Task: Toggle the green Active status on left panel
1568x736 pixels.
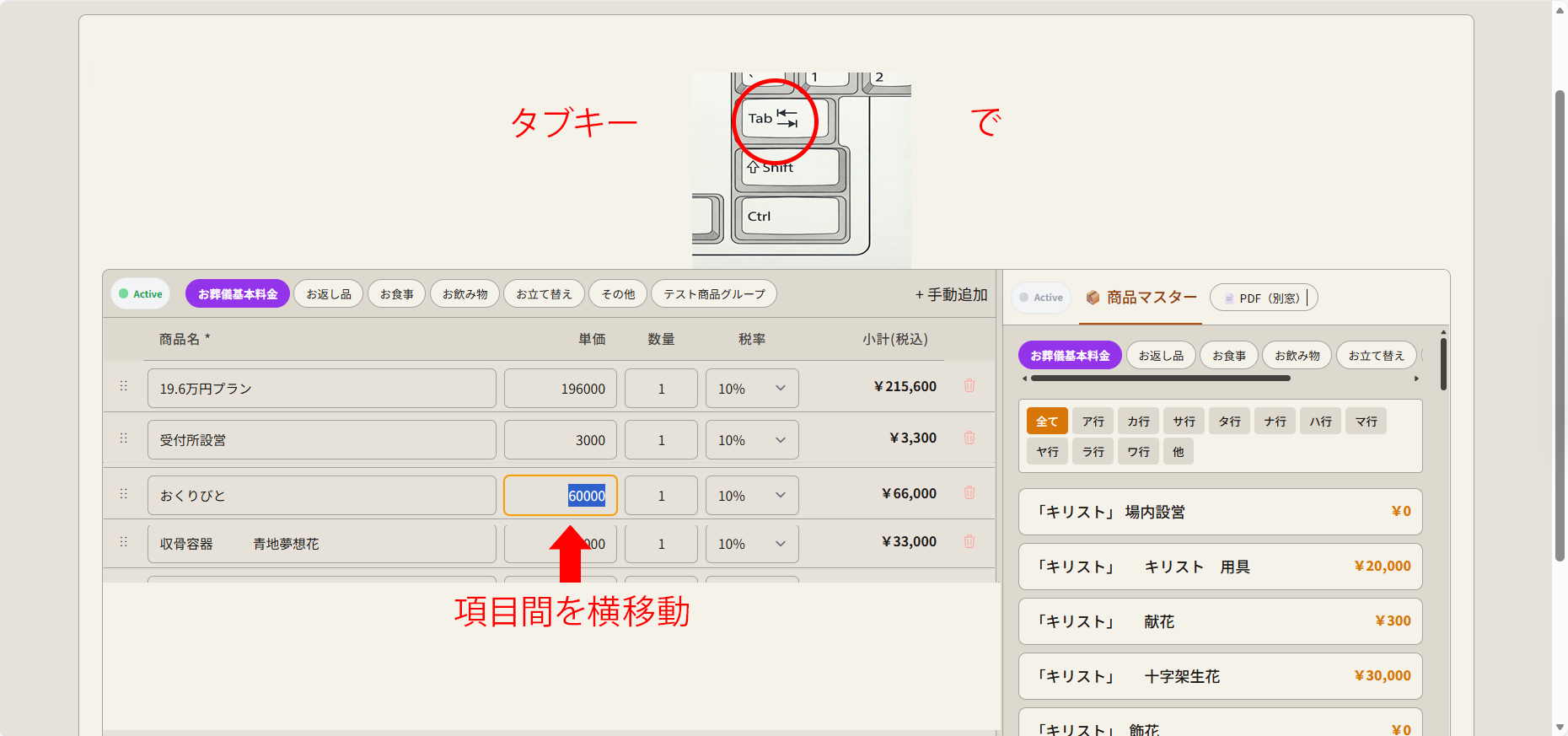Action: [x=141, y=294]
